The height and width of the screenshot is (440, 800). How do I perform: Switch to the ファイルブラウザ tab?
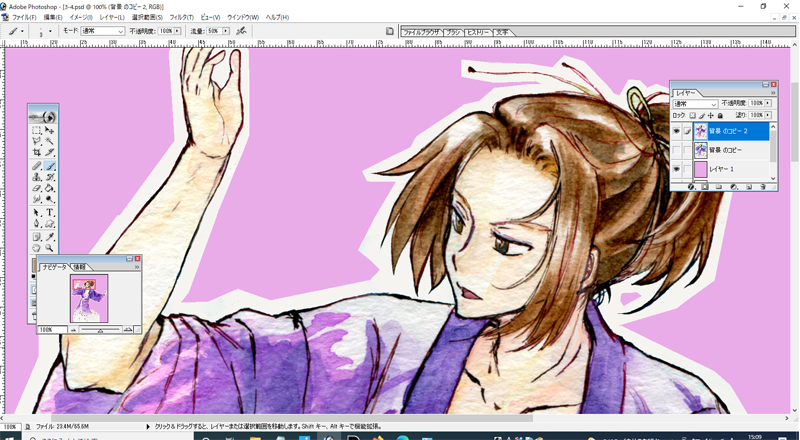[x=421, y=32]
